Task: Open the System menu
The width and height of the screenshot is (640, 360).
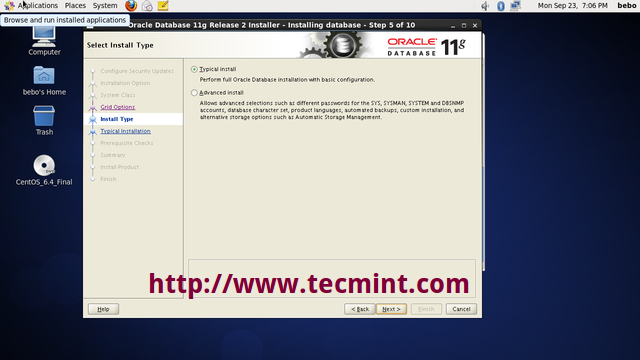Action: point(105,5)
